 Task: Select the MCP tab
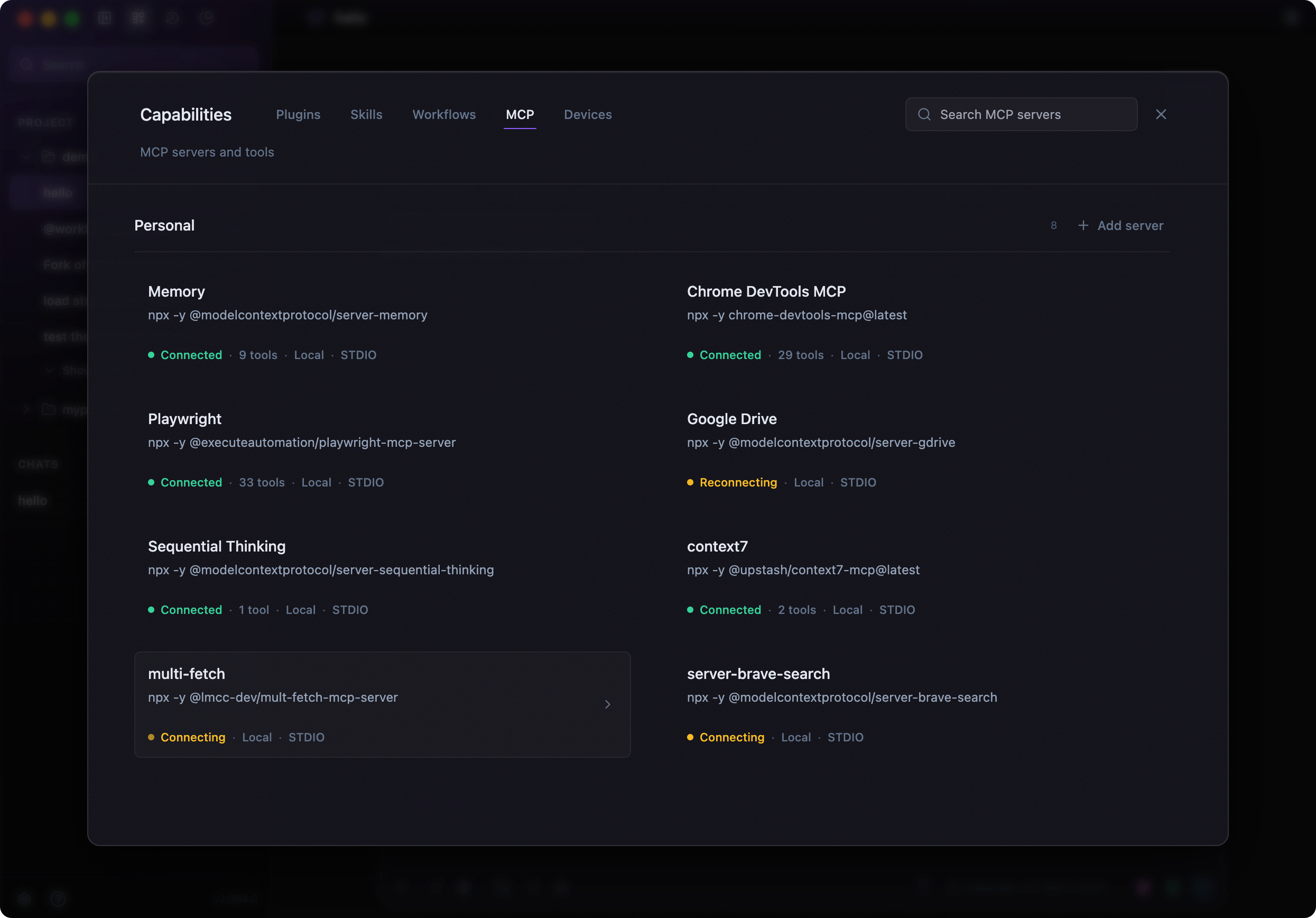click(x=520, y=115)
